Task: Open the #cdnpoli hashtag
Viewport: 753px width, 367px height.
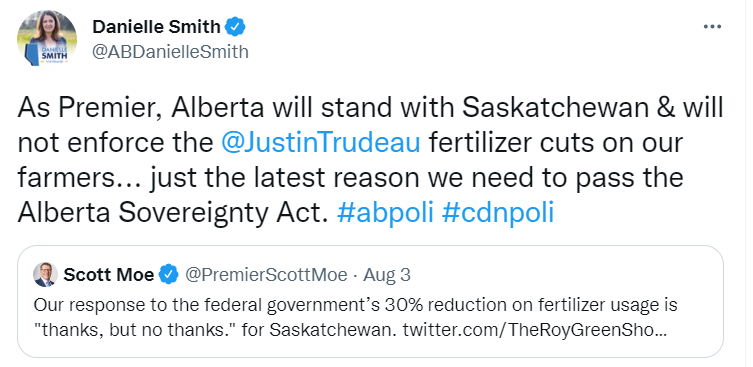Action: [498, 213]
